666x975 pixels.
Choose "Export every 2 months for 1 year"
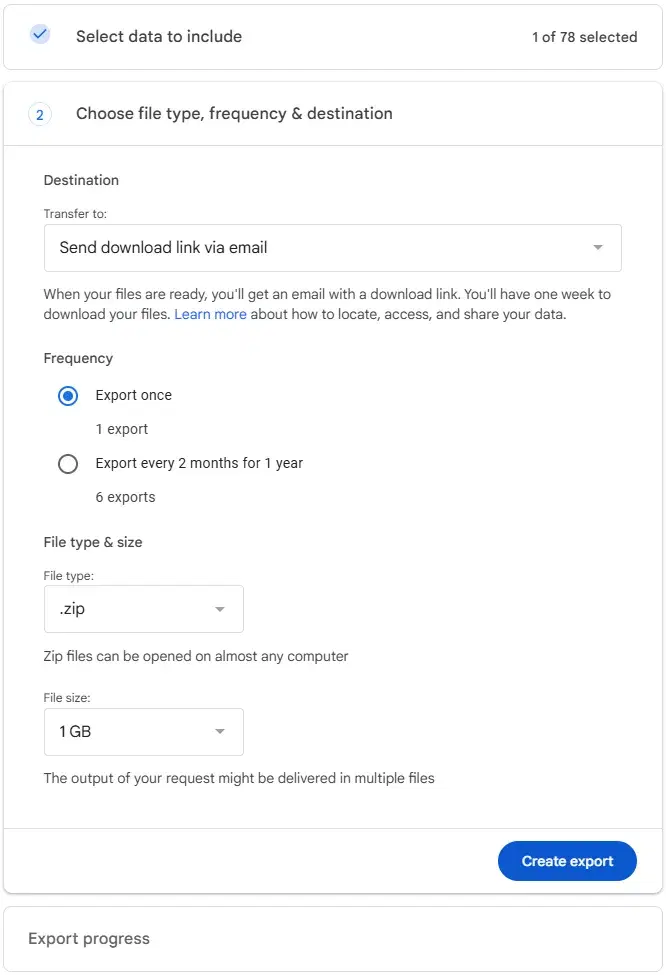pos(67,463)
